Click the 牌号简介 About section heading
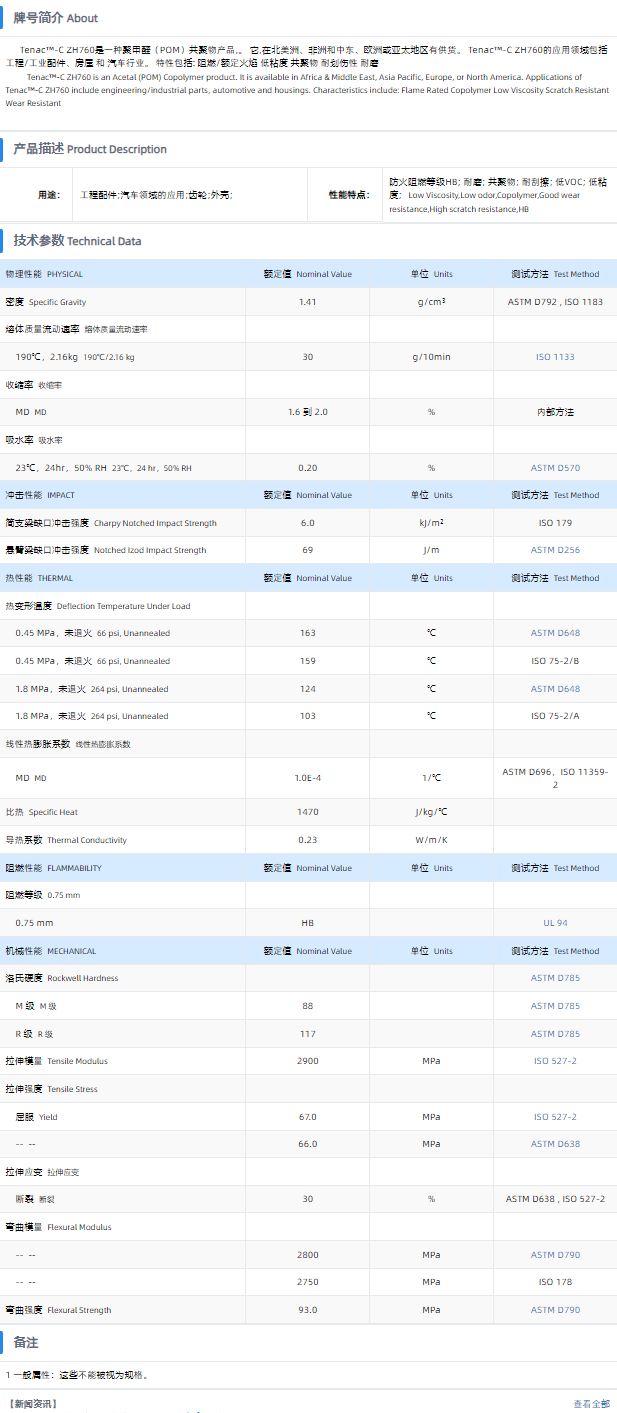The height and width of the screenshot is (1413, 617). click(x=56, y=18)
